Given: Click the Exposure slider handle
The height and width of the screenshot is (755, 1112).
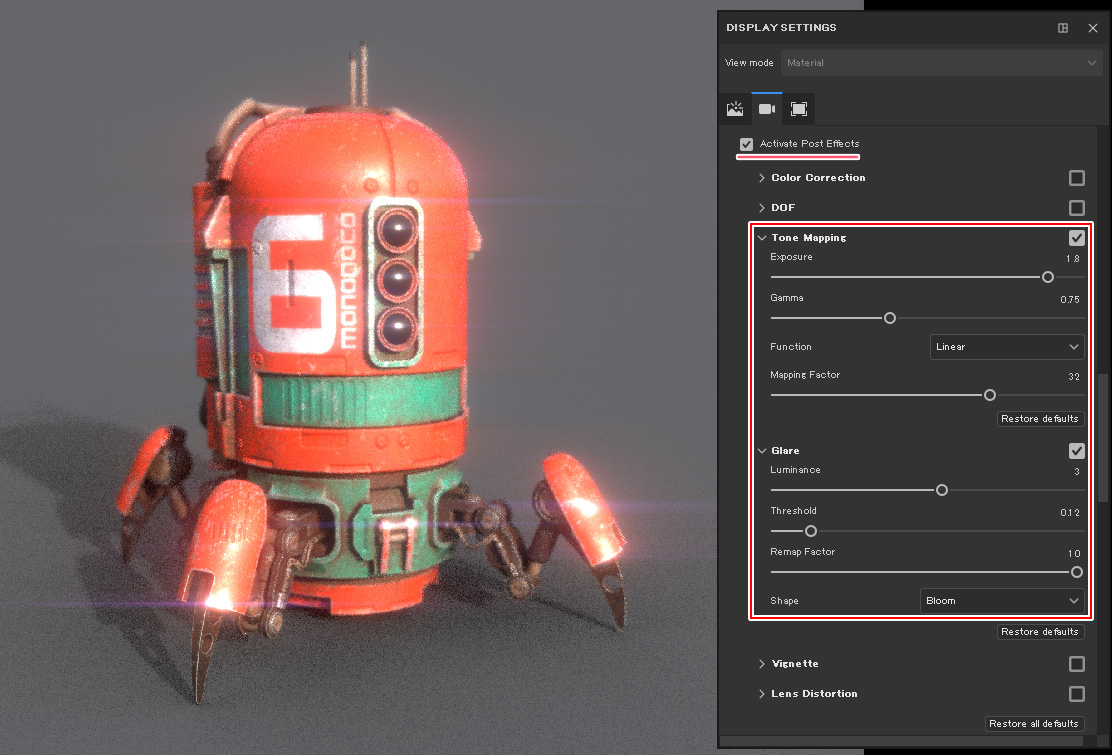Looking at the screenshot, I should (1048, 277).
